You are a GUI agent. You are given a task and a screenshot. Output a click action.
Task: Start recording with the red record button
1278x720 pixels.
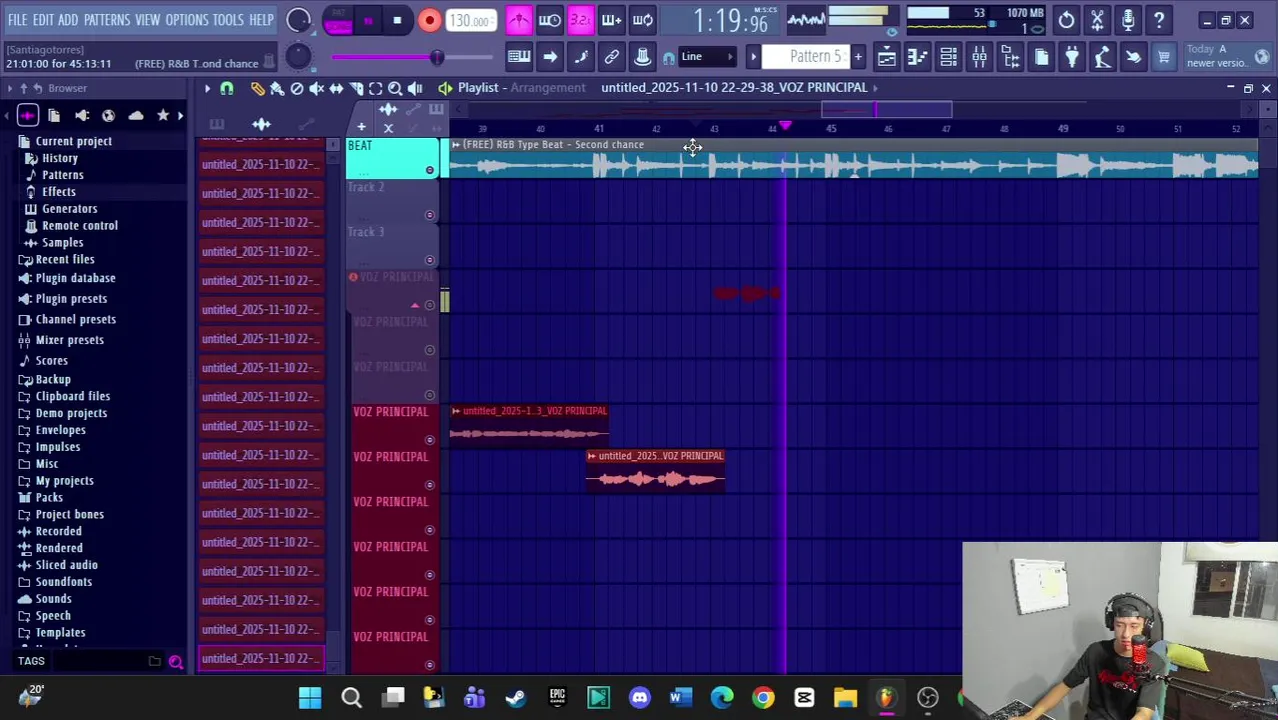pos(429,20)
